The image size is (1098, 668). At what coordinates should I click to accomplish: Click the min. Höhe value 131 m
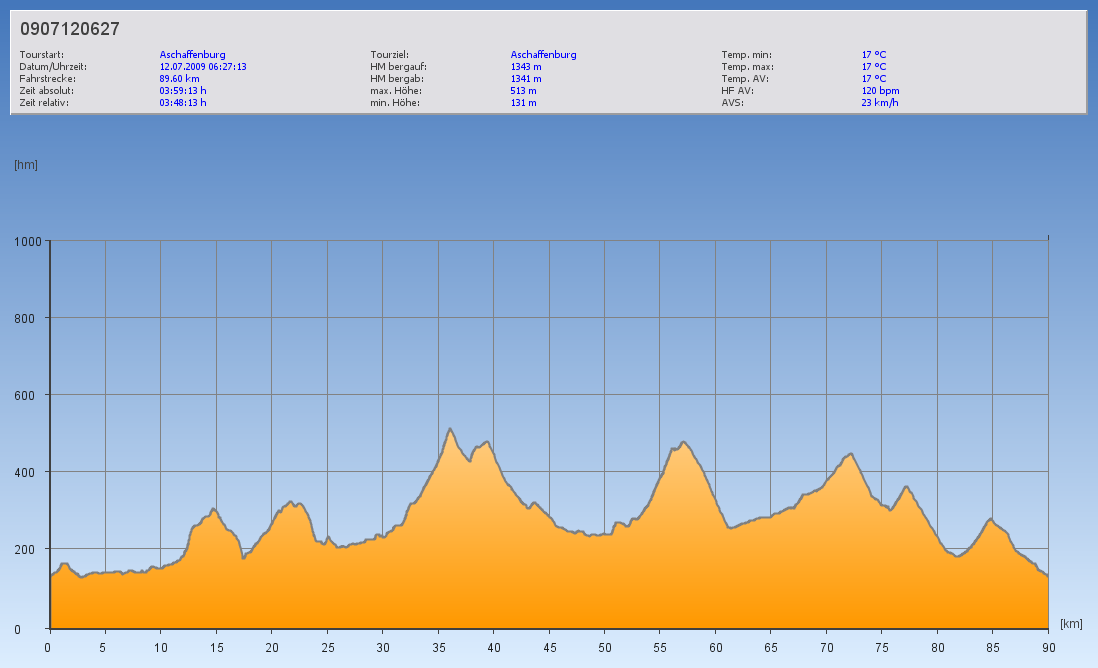point(523,102)
